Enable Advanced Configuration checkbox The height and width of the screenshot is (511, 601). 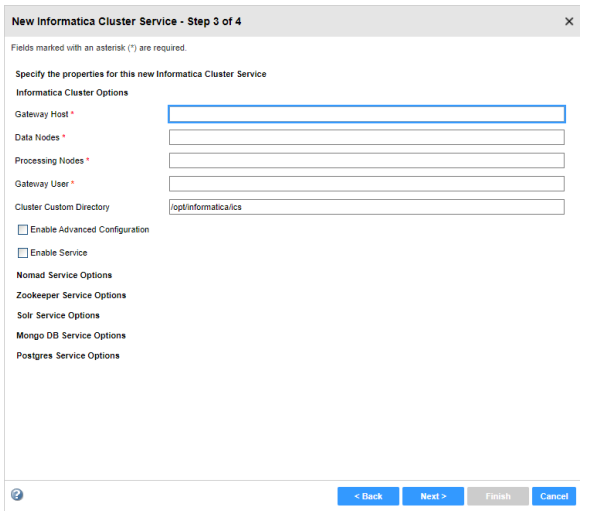coord(23,230)
